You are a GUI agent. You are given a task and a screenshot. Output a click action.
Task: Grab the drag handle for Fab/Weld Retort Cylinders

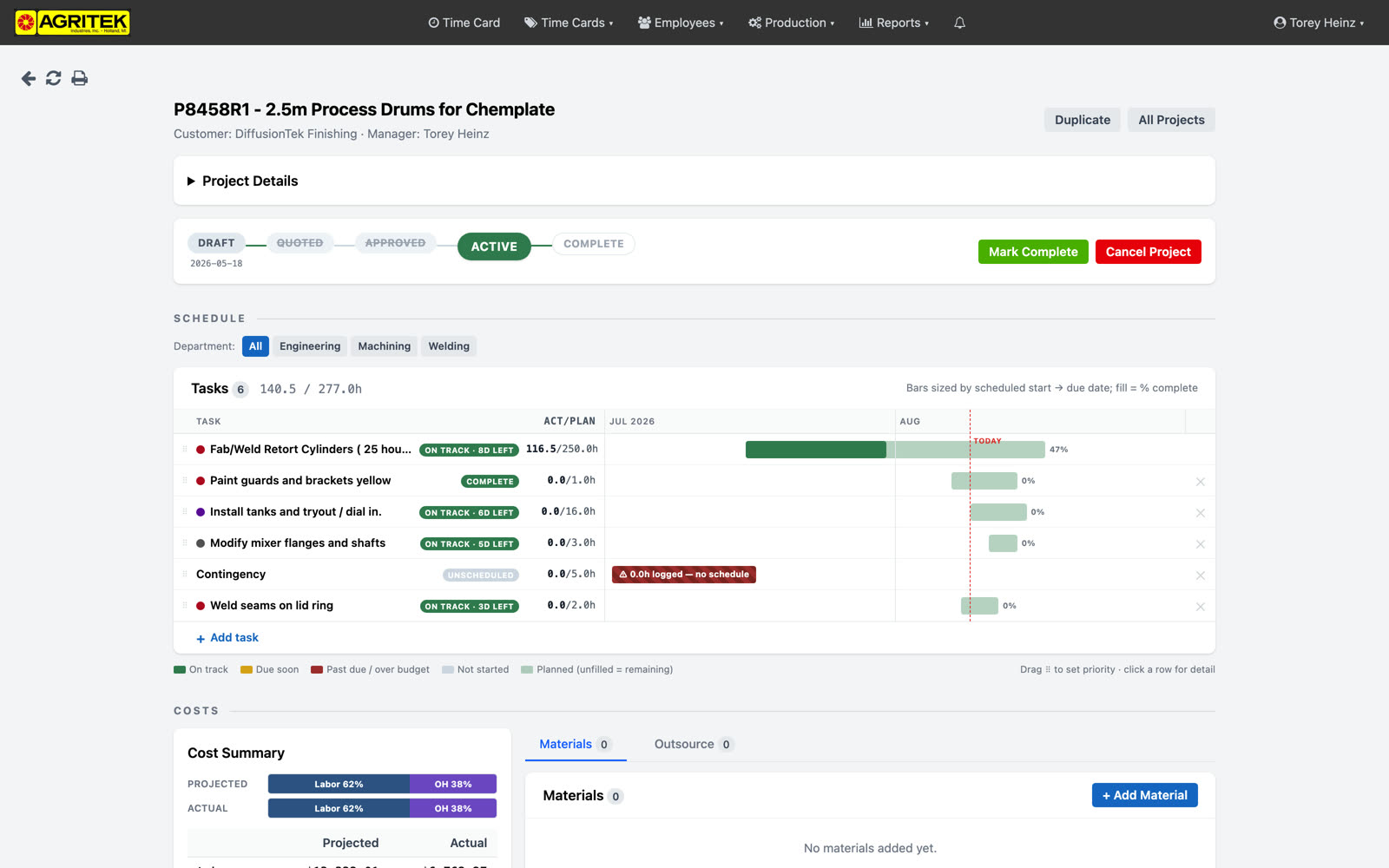pos(185,449)
